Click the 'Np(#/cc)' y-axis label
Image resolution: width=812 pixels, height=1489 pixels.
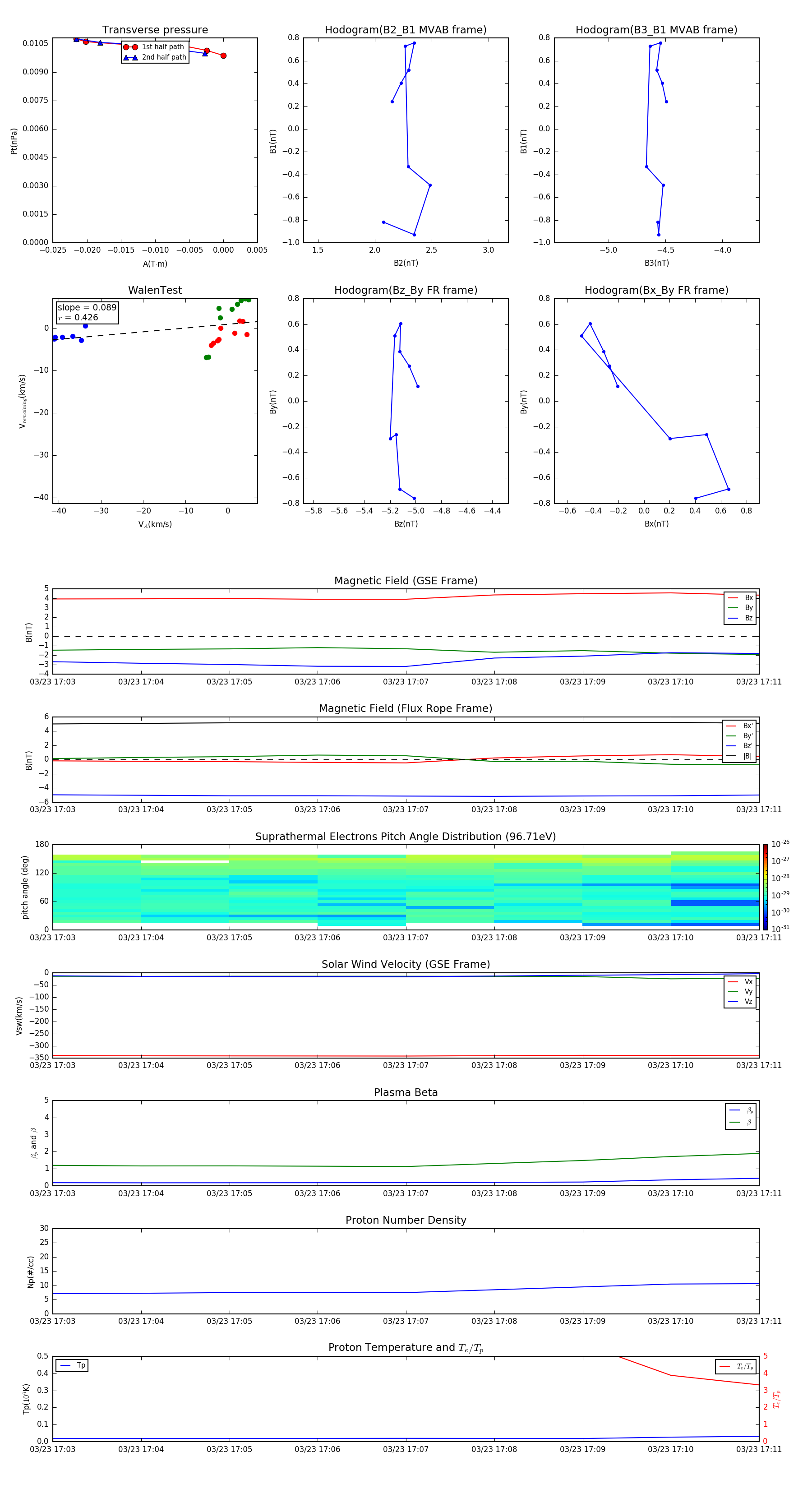tap(31, 1271)
